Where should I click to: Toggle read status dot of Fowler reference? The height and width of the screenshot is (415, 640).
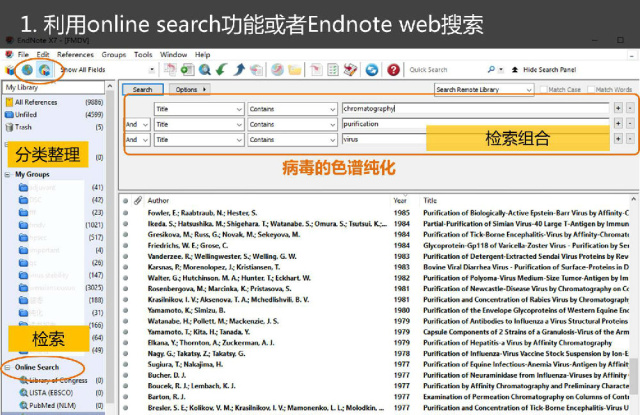[126, 213]
